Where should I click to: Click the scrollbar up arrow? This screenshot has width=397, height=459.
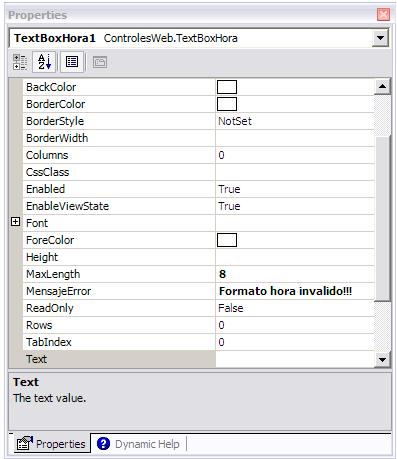pyautogui.click(x=382, y=87)
